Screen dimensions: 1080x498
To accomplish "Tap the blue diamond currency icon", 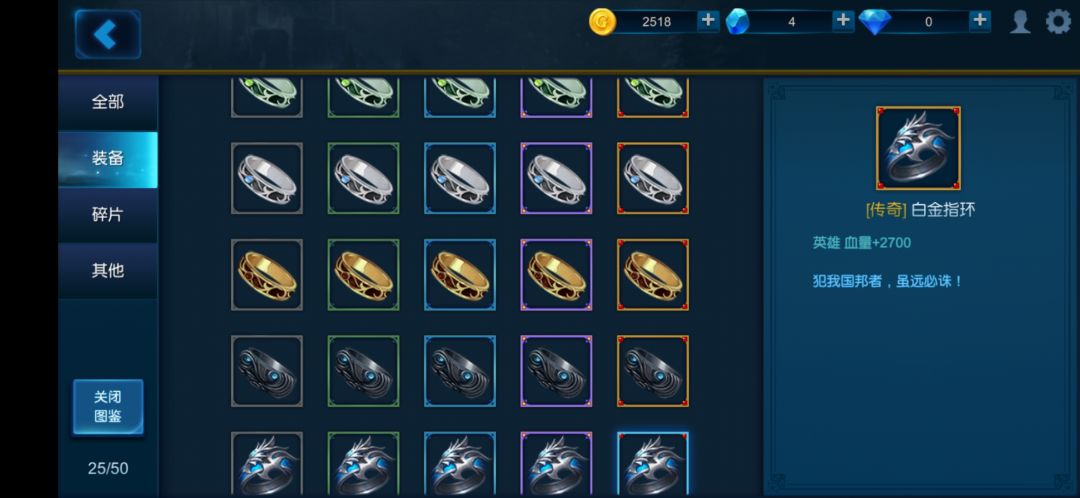I will pos(875,21).
